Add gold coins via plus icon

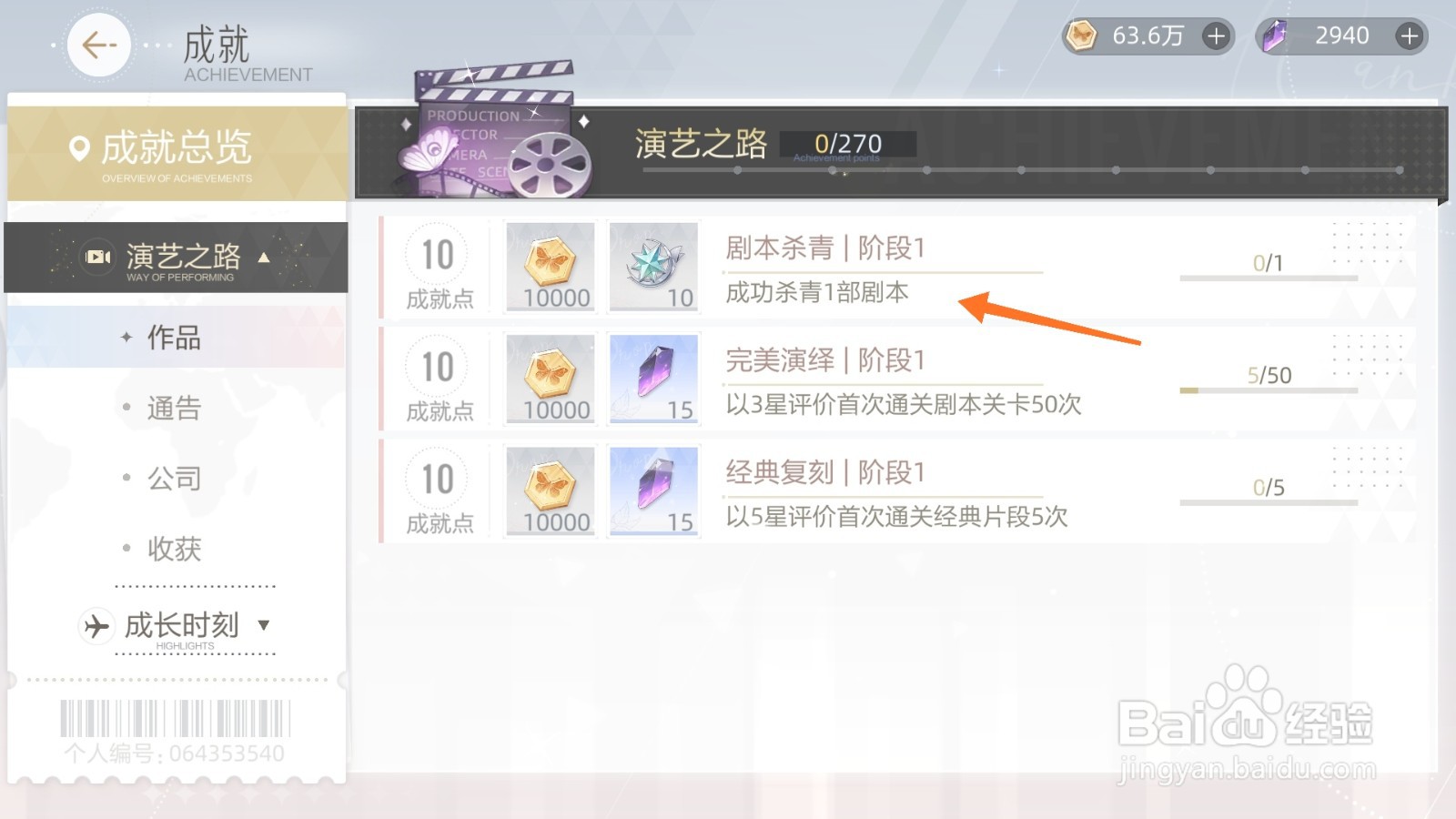[1216, 36]
